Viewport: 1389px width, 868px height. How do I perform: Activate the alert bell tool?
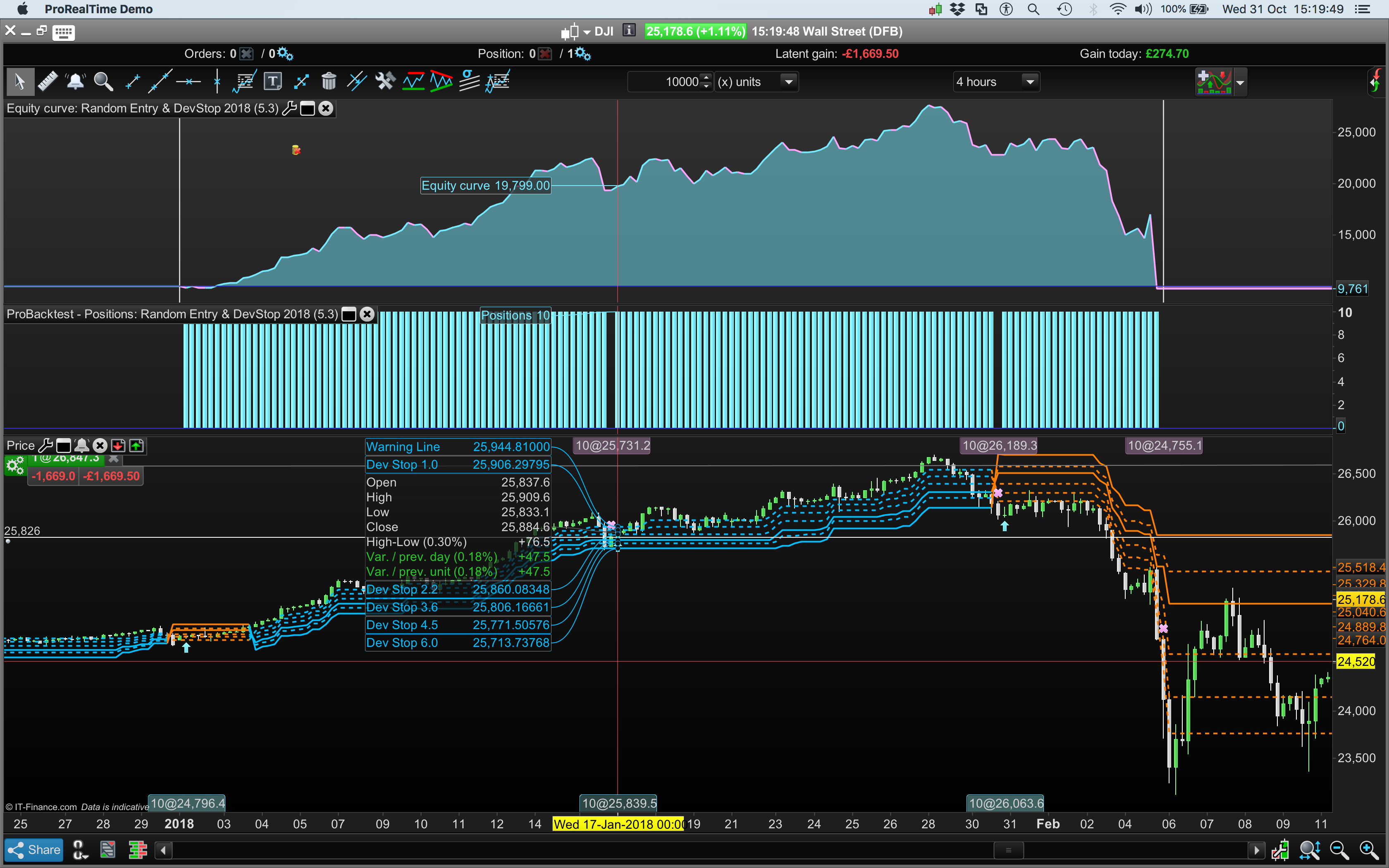75,81
